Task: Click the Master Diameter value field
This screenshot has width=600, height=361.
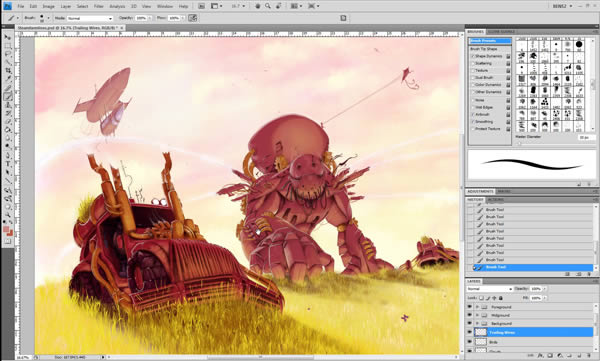Action: [587, 137]
